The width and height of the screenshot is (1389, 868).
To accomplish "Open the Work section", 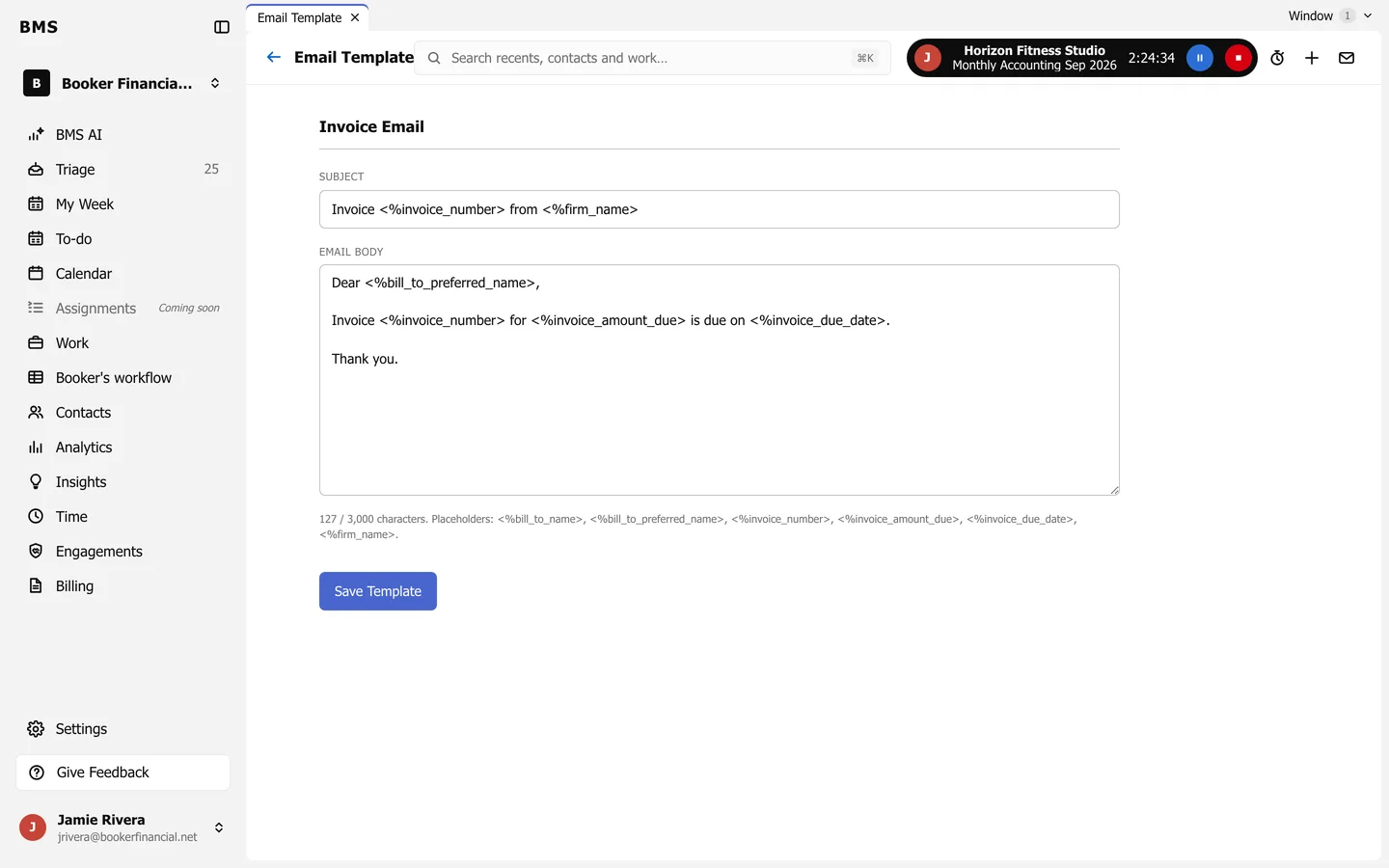I will (123, 343).
